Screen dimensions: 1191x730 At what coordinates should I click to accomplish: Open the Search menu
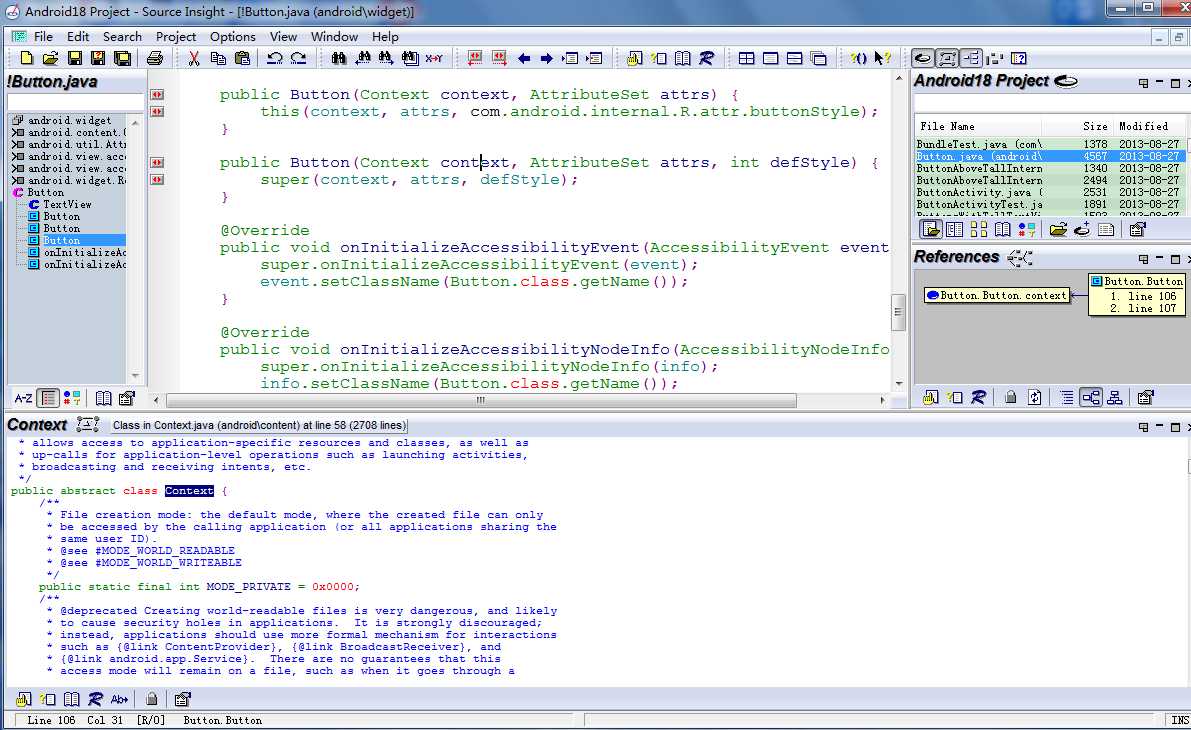[x=122, y=36]
